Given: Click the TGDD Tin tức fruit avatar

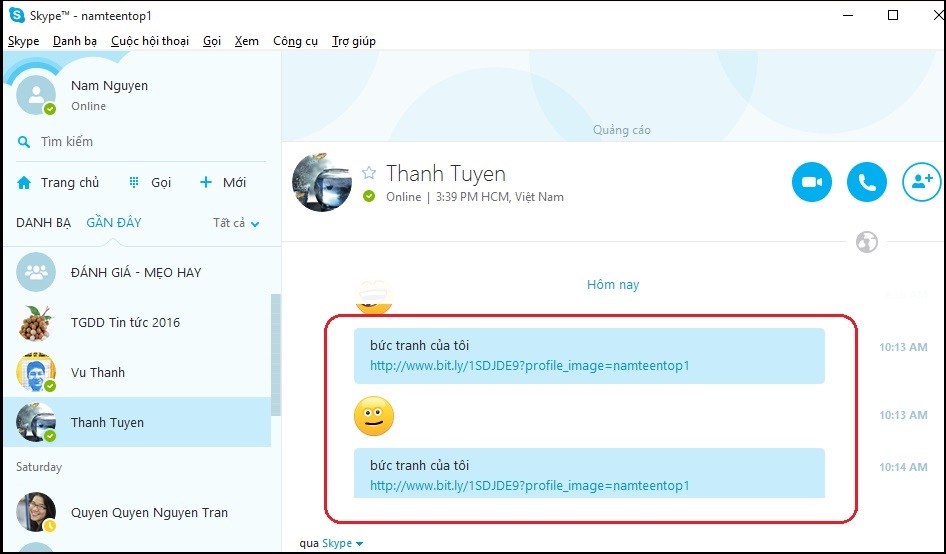Looking at the screenshot, I should click(36, 322).
